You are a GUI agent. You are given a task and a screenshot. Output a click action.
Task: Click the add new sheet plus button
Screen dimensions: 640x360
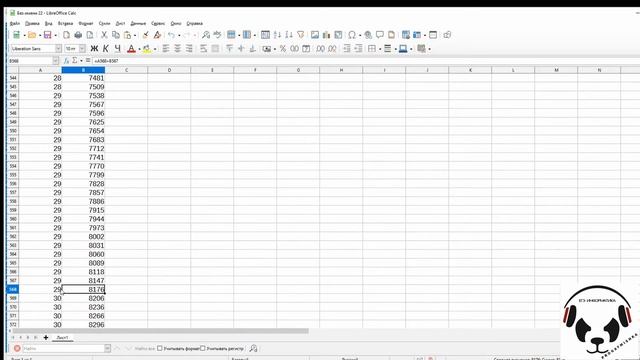[46, 338]
